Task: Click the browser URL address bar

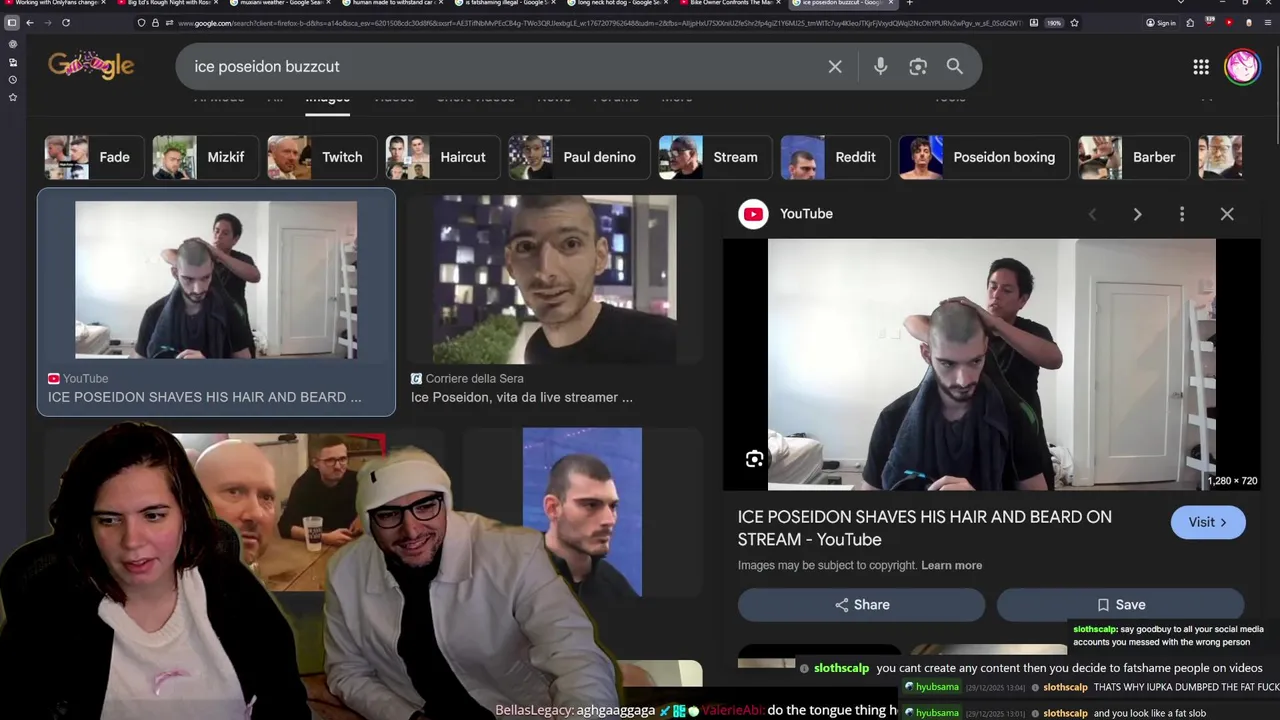Action: point(600,22)
